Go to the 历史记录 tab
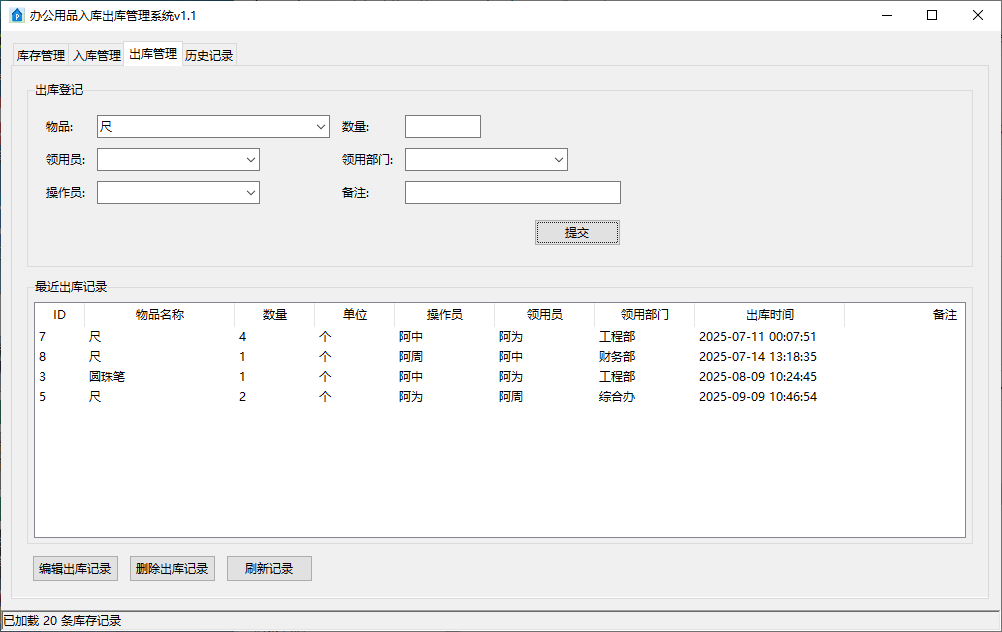The width and height of the screenshot is (1002, 632). [209, 56]
